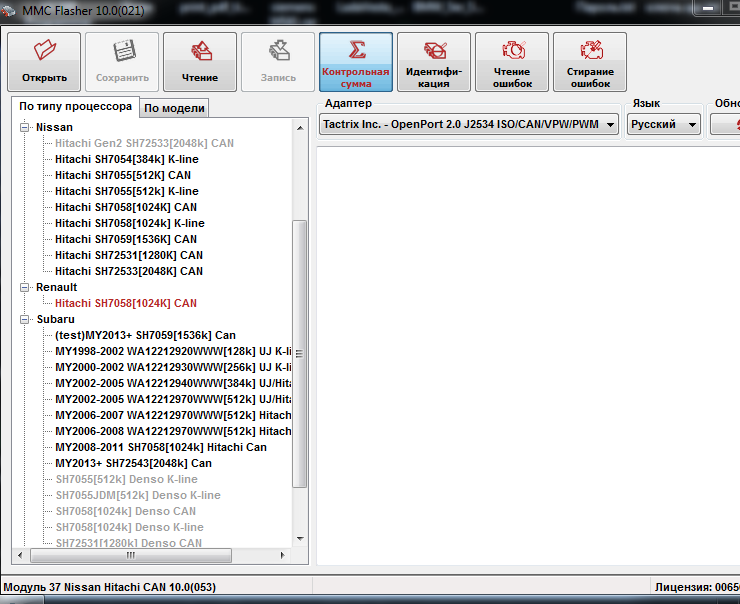Minimize the MMC Flasher window
Image resolution: width=740 pixels, height=604 pixels.
coord(708,8)
